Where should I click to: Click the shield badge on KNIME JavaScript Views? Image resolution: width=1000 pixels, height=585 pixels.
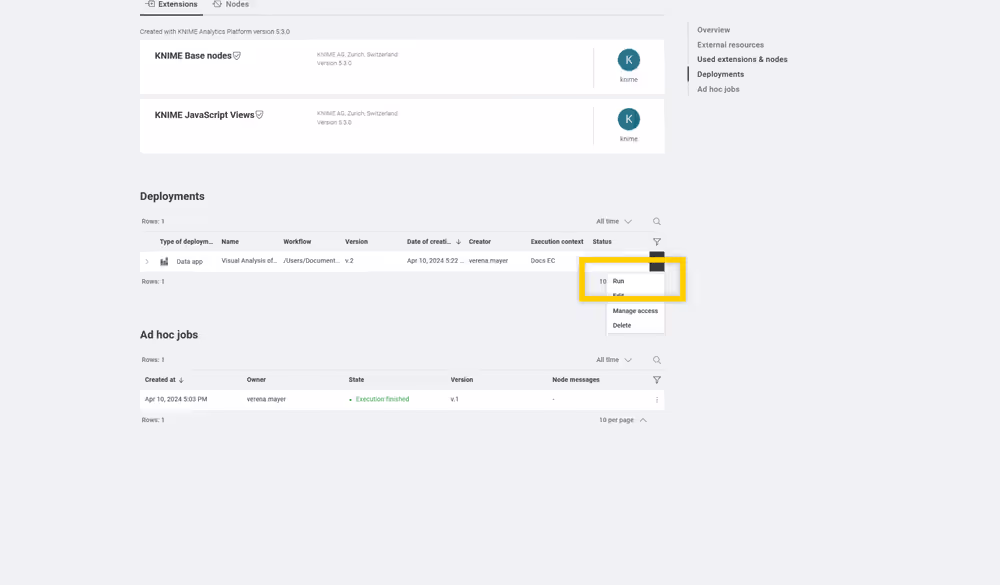259,115
